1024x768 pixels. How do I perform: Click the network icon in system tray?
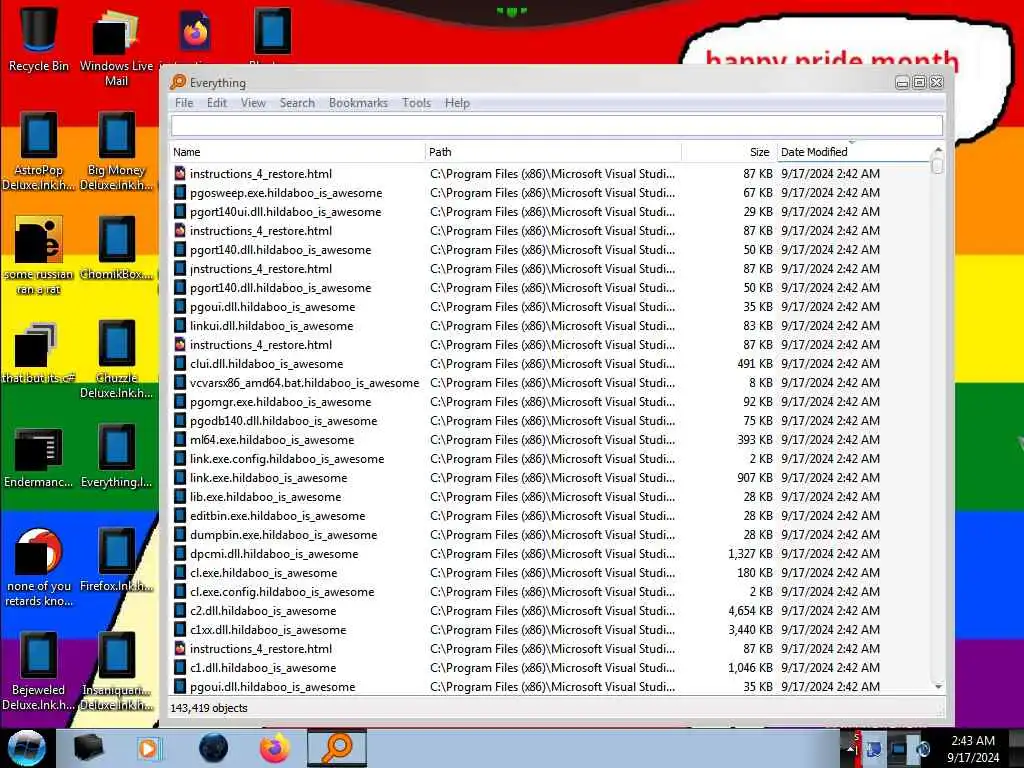tap(899, 750)
